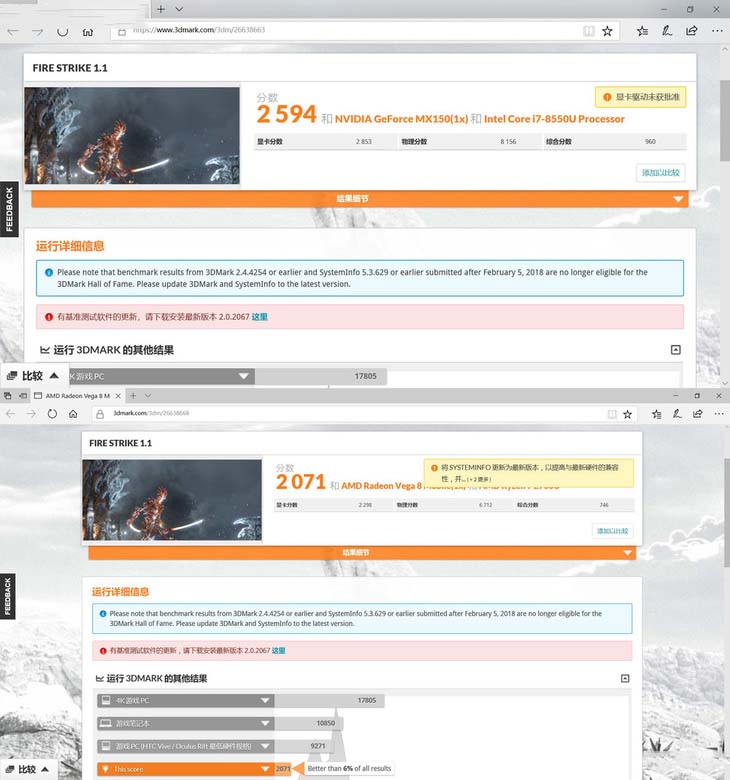
Task: Click top Fire Strike thumbnail image
Action: (x=132, y=135)
